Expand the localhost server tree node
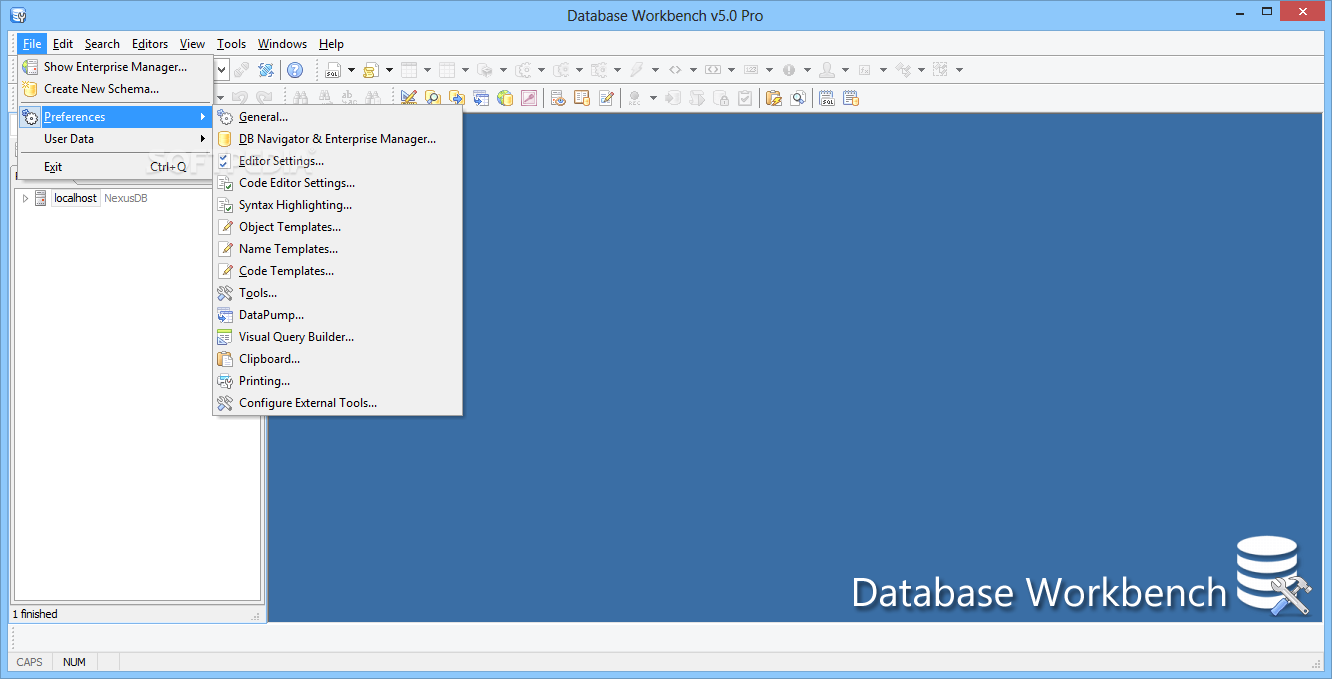This screenshot has width=1332, height=679. tap(26, 198)
